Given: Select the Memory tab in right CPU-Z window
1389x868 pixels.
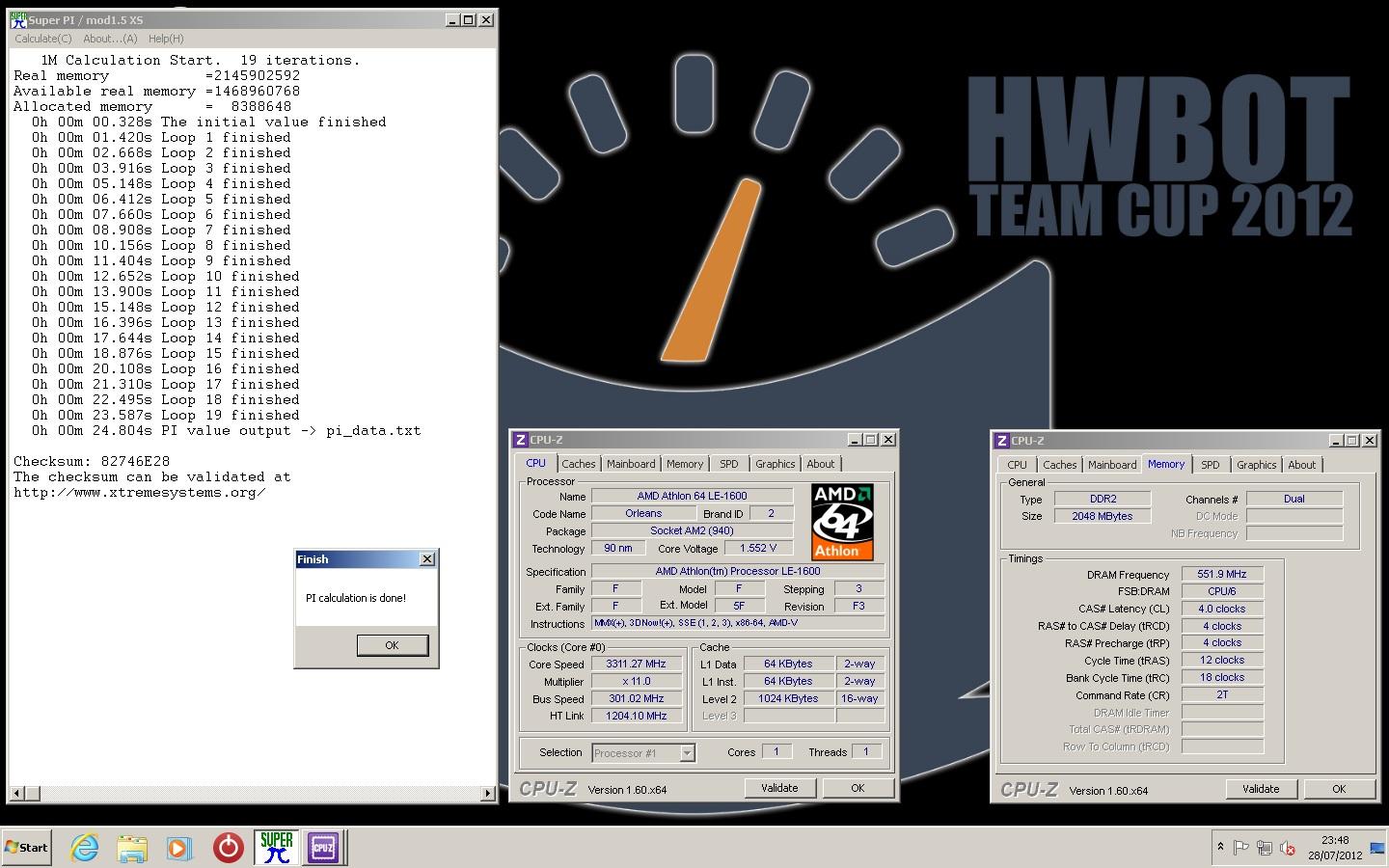Looking at the screenshot, I should coord(1166,464).
